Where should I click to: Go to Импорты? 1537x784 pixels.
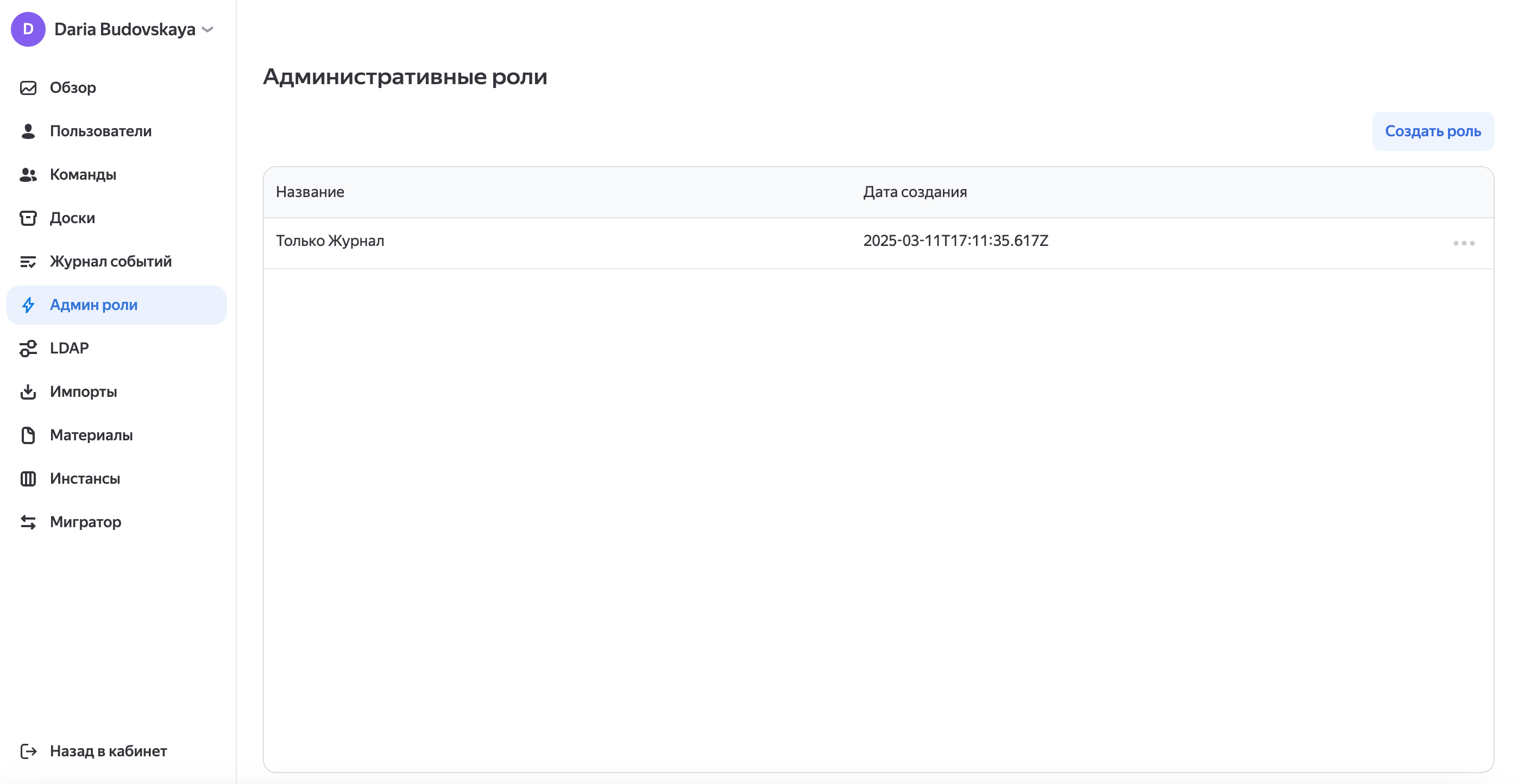click(x=117, y=392)
